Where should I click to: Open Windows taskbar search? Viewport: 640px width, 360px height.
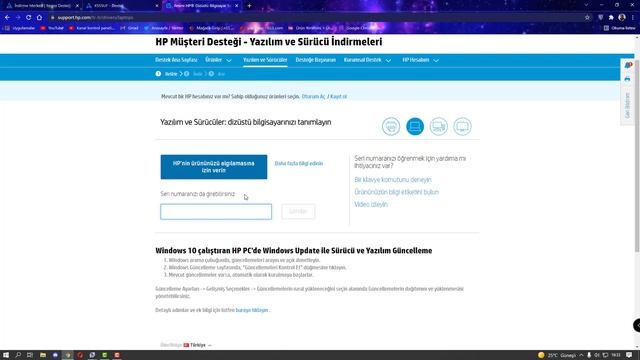point(18,355)
